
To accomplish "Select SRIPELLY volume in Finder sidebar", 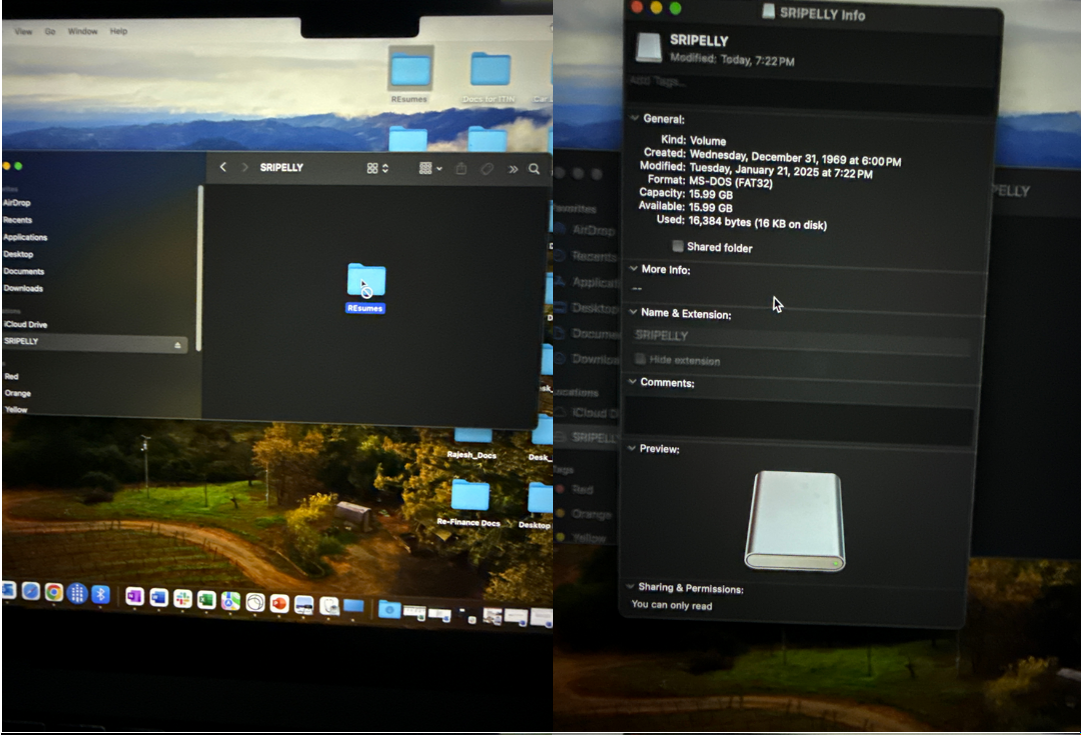I will coord(94,343).
